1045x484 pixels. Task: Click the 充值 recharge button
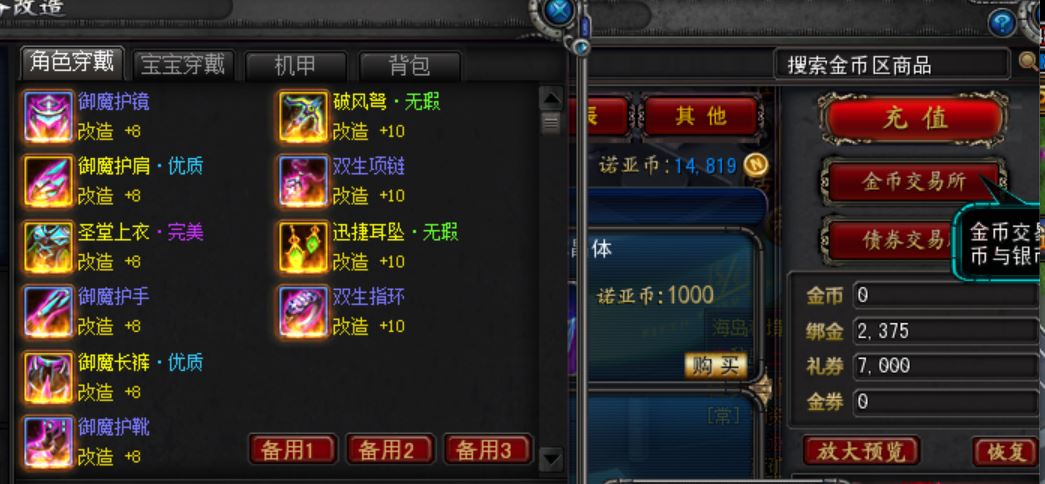914,119
